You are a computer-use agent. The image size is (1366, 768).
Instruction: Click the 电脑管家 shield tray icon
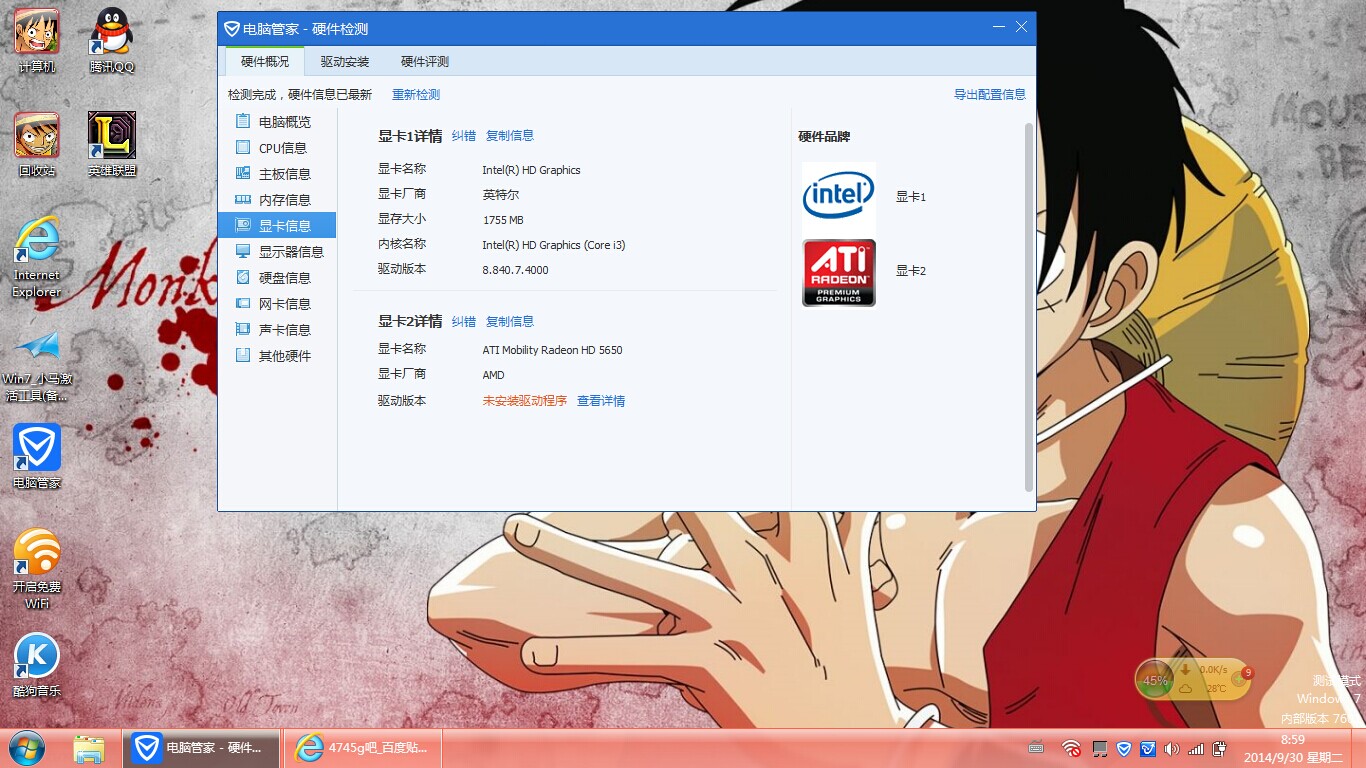click(1124, 748)
